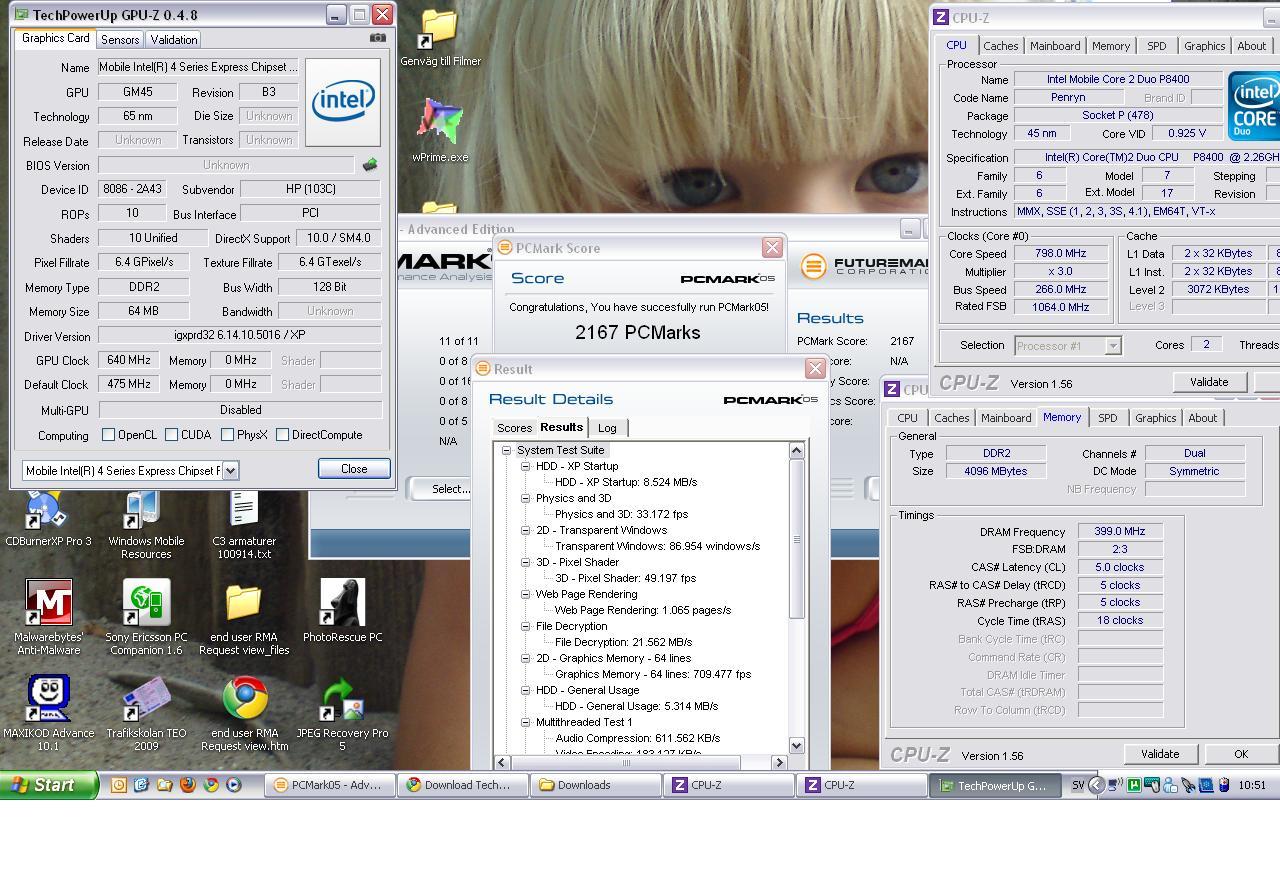Screen dimensions: 1280x887
Task: Switch to Scores tab in Result Details
Action: [x=514, y=428]
